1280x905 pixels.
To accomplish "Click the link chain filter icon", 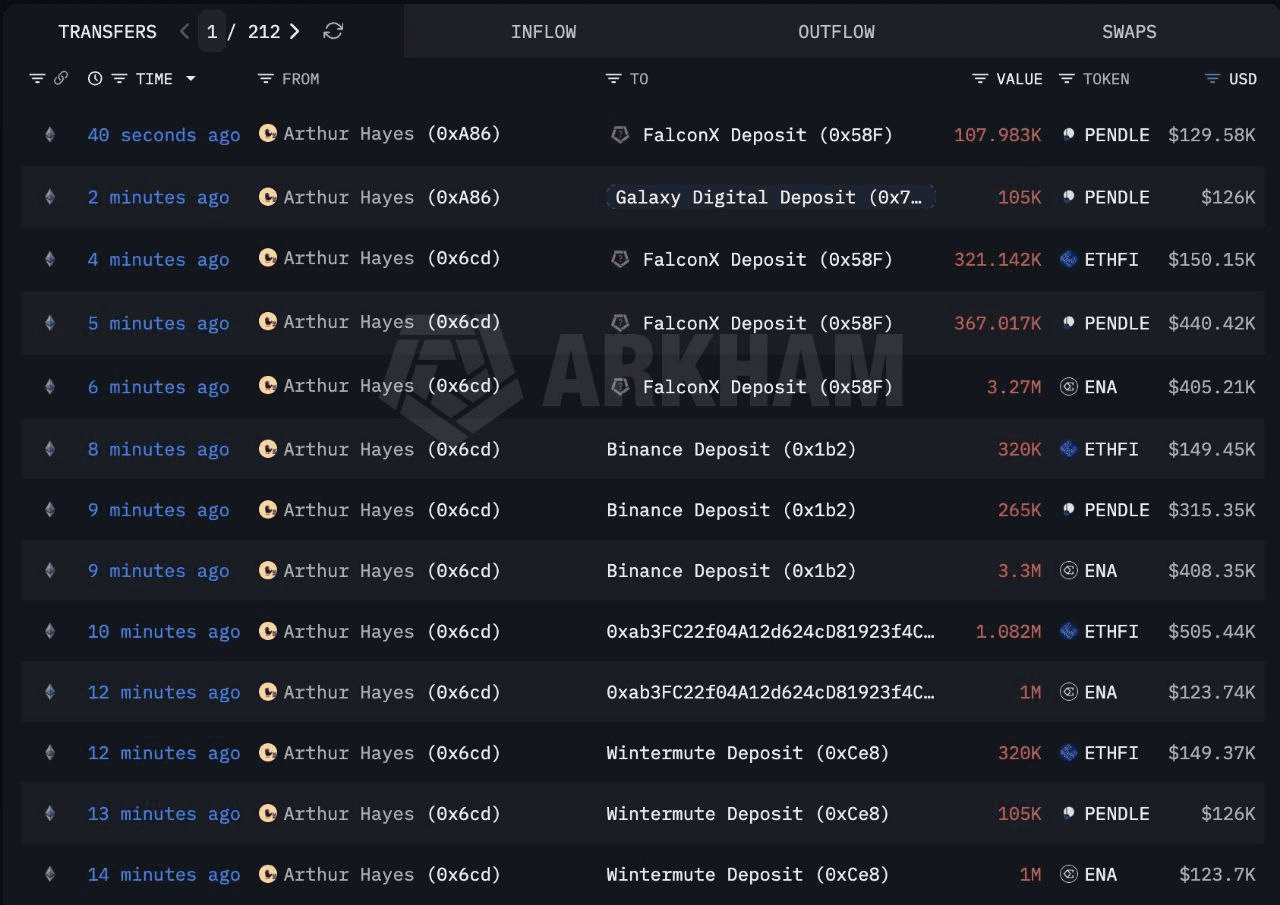I will point(61,78).
